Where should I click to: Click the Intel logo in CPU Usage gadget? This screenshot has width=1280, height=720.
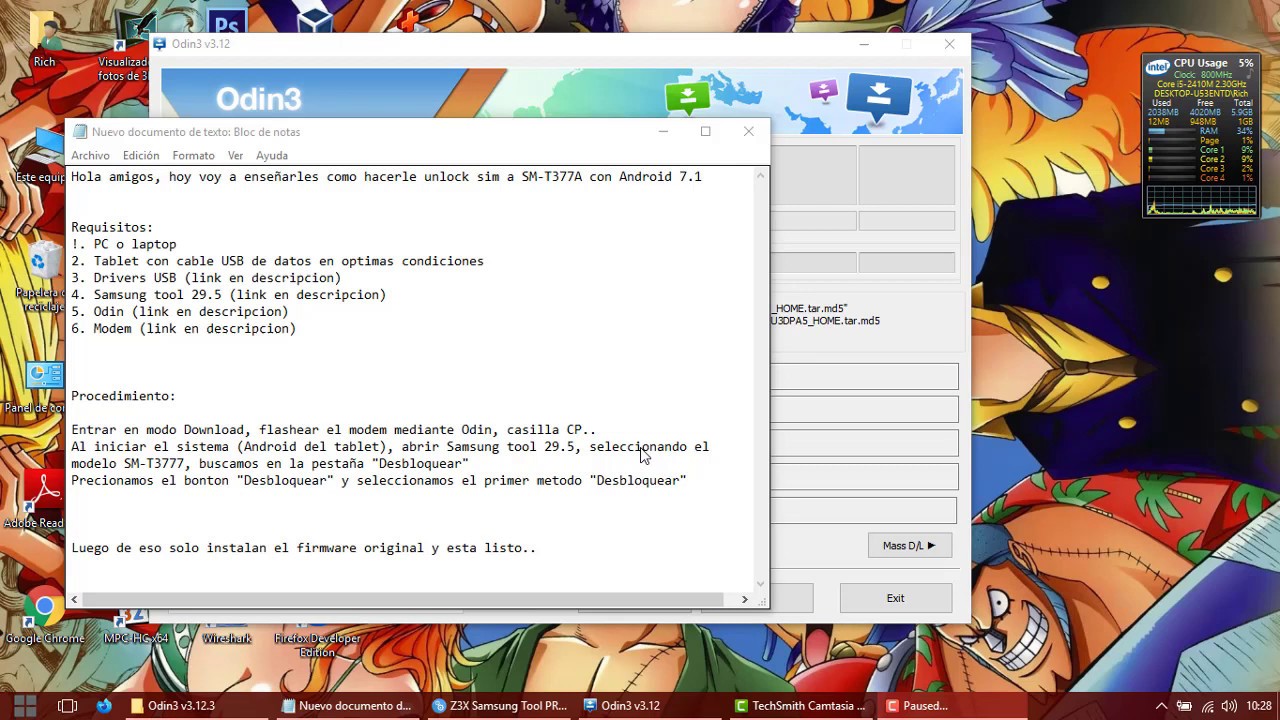coord(1158,66)
